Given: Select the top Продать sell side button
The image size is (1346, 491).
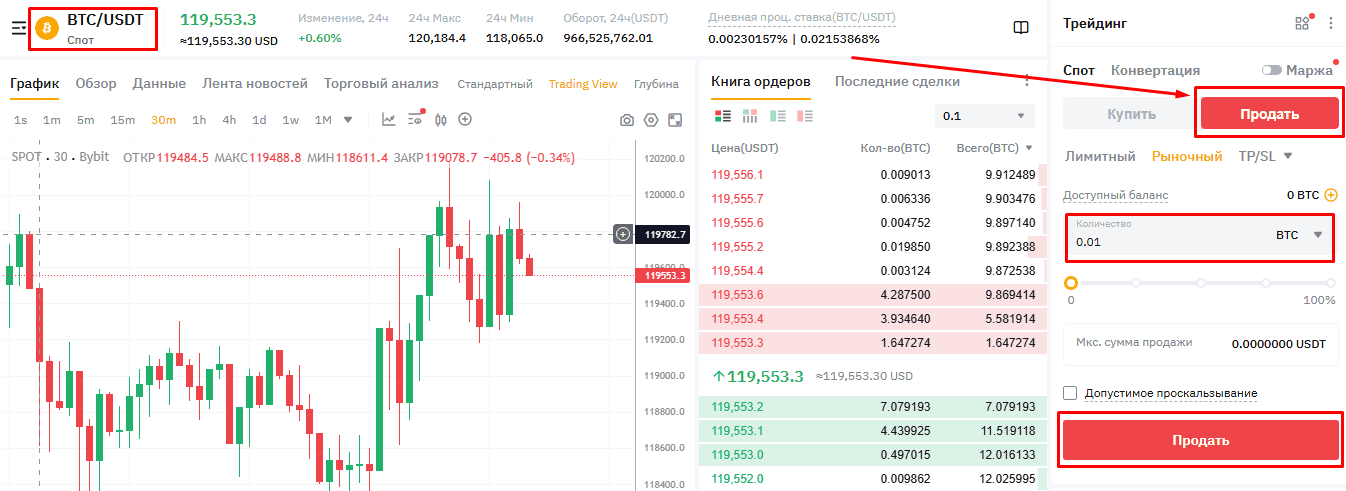Looking at the screenshot, I should [x=1269, y=114].
